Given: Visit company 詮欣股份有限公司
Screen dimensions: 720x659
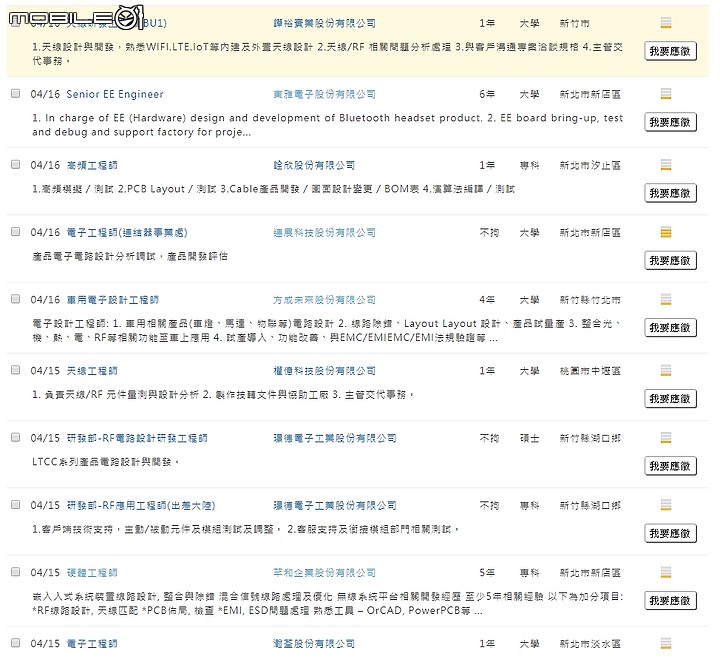Looking at the screenshot, I should click(314, 165).
